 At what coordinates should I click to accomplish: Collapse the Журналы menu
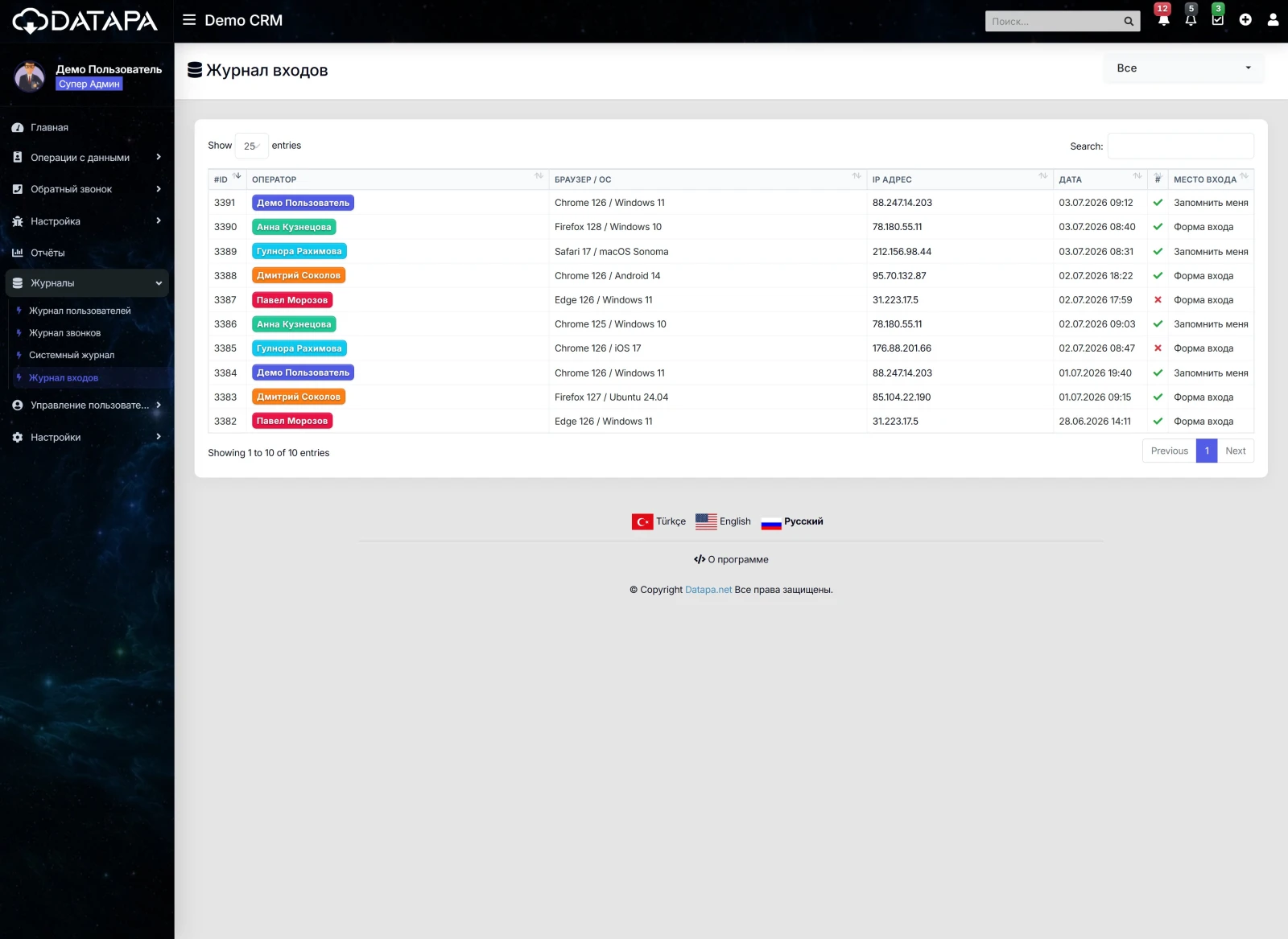(87, 283)
